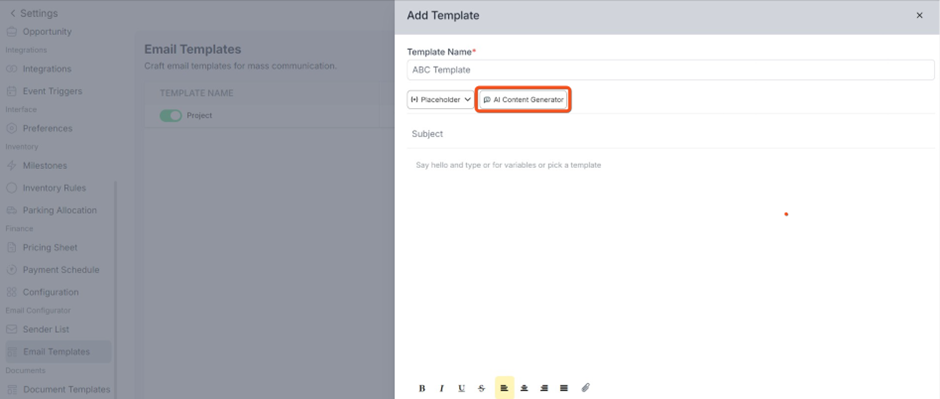The height and width of the screenshot is (399, 940).
Task: Go back via the Settings chevron
Action: click(13, 13)
